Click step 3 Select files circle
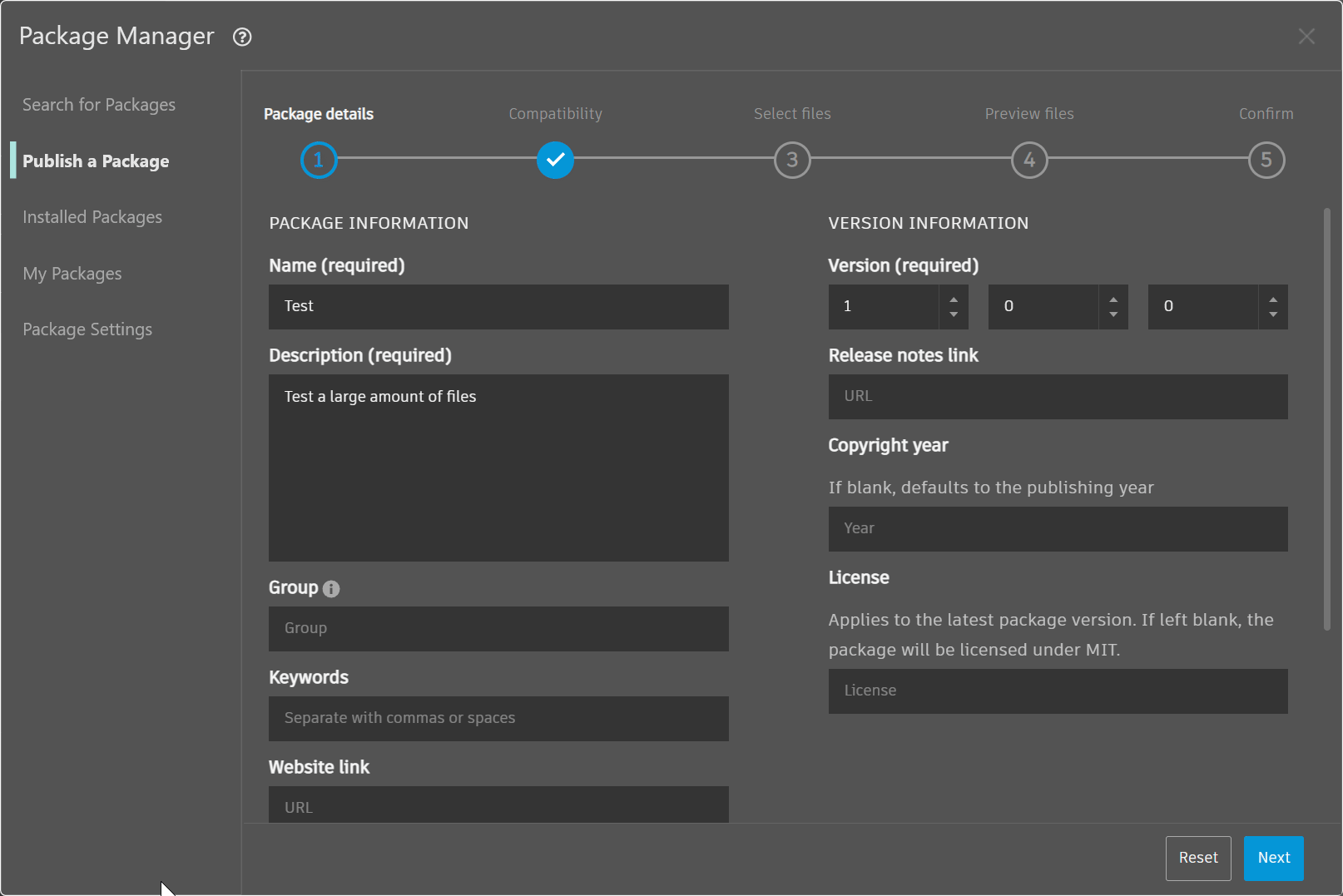Viewport: 1343px width, 896px height. [792, 160]
